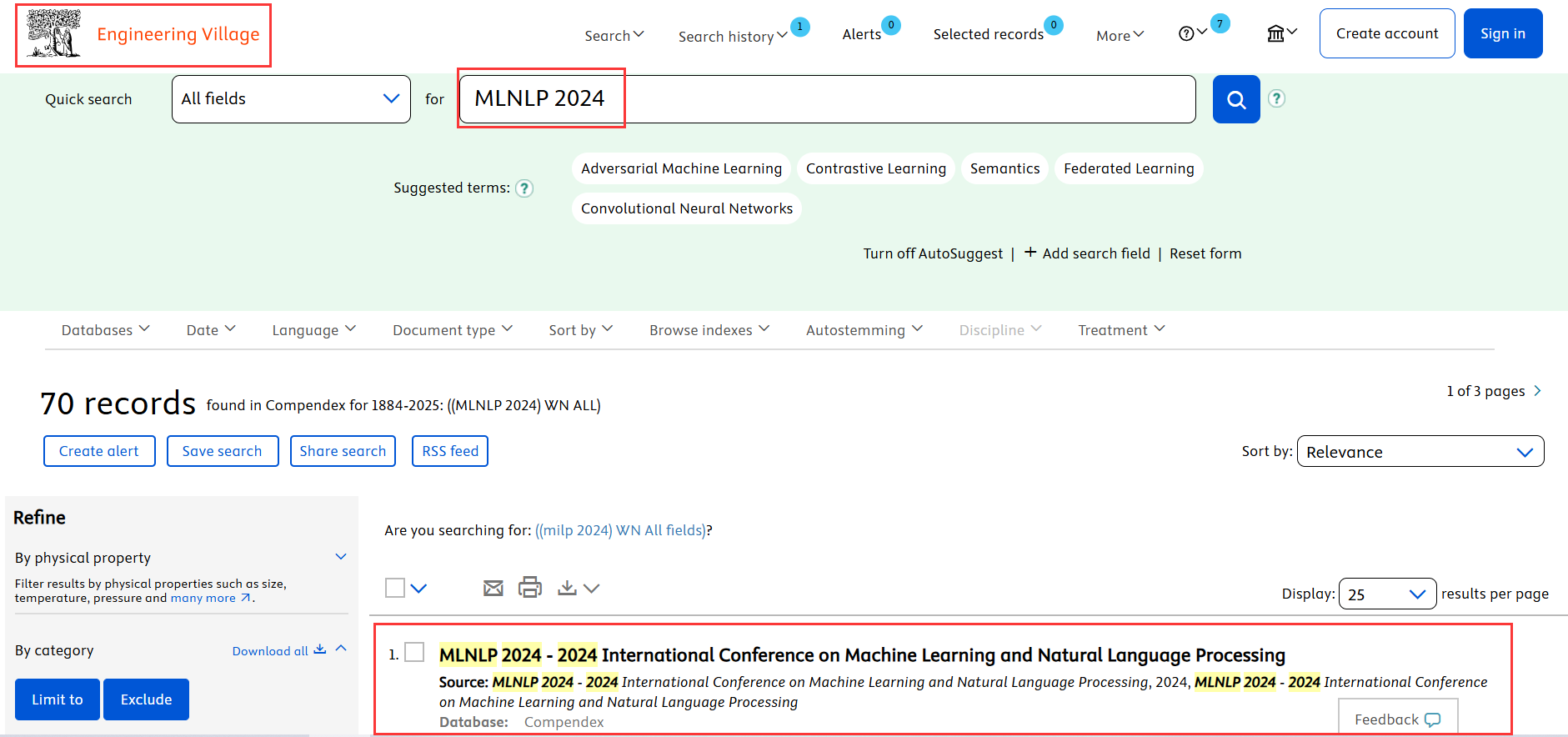Turn off AutoSuggest
The width and height of the screenshot is (1568, 737).
[933, 253]
